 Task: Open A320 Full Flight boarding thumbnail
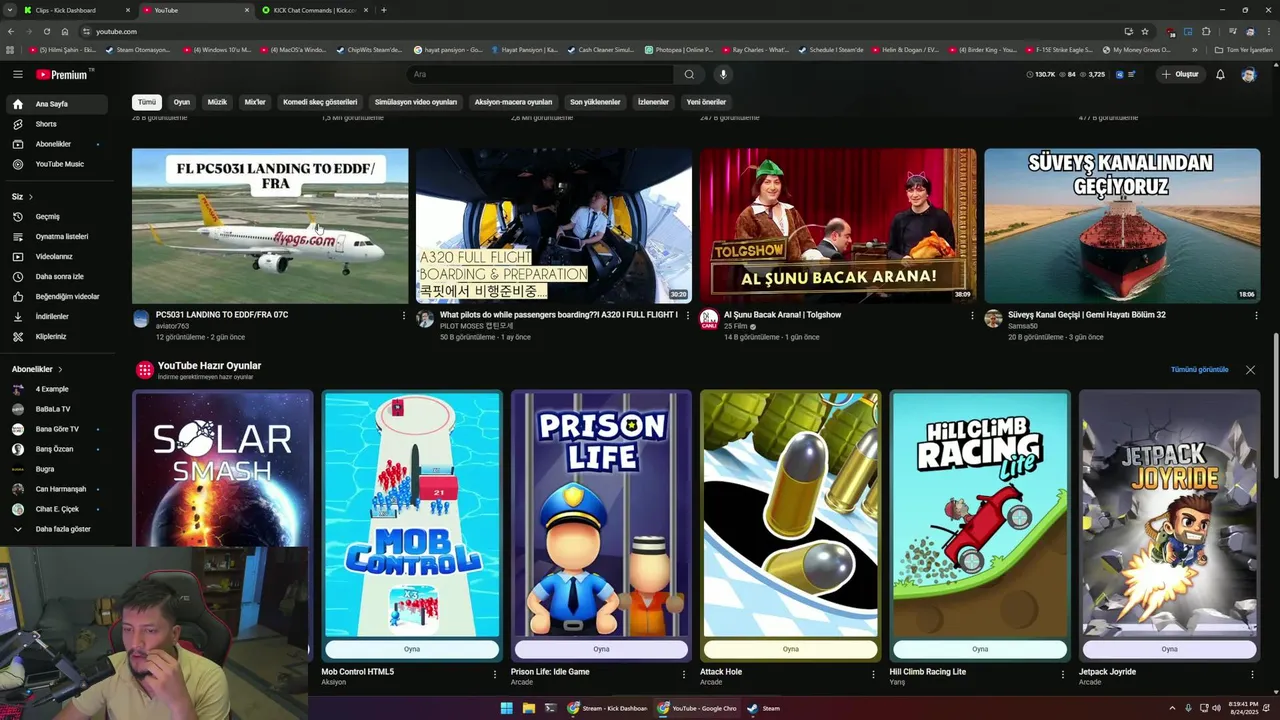tap(554, 226)
